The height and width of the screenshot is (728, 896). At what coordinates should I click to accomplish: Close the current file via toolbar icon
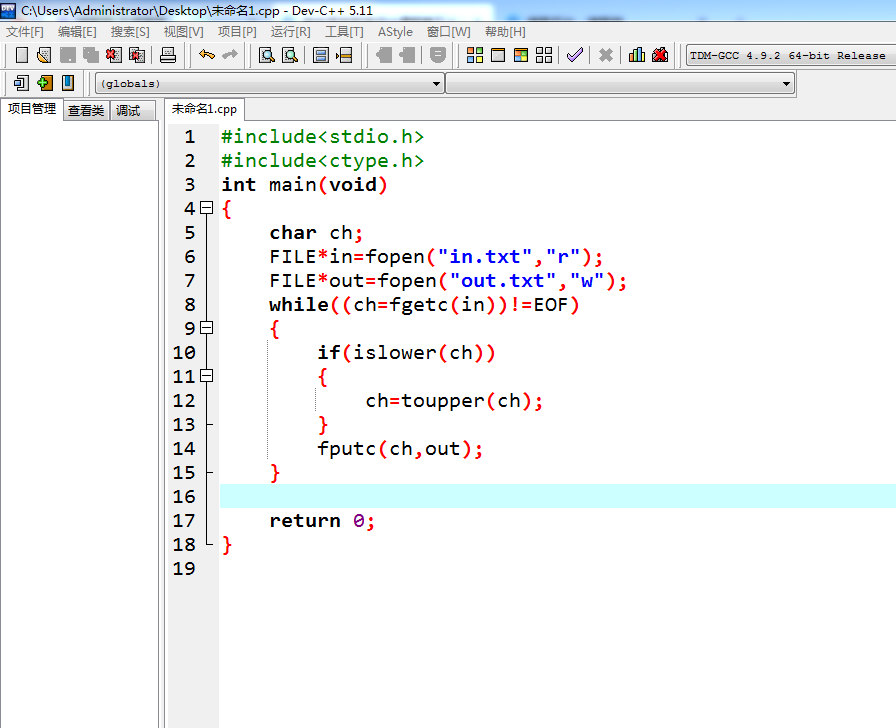pos(114,55)
